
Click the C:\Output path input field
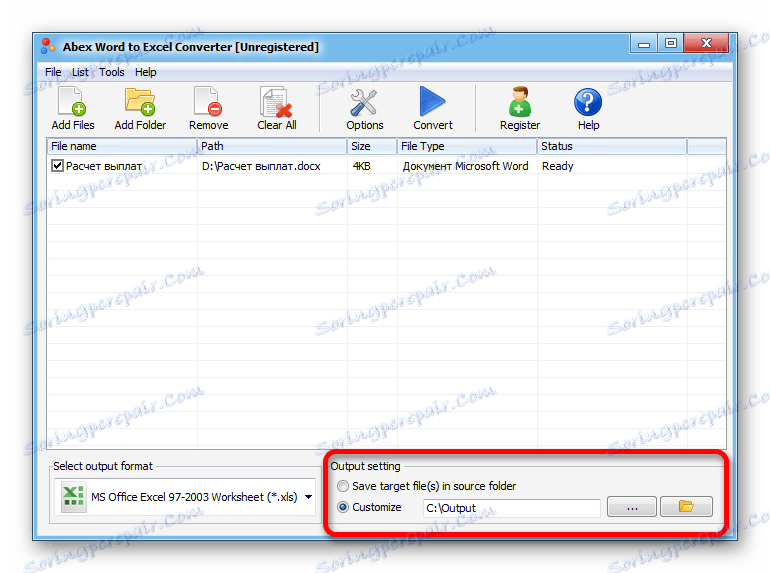click(x=511, y=508)
